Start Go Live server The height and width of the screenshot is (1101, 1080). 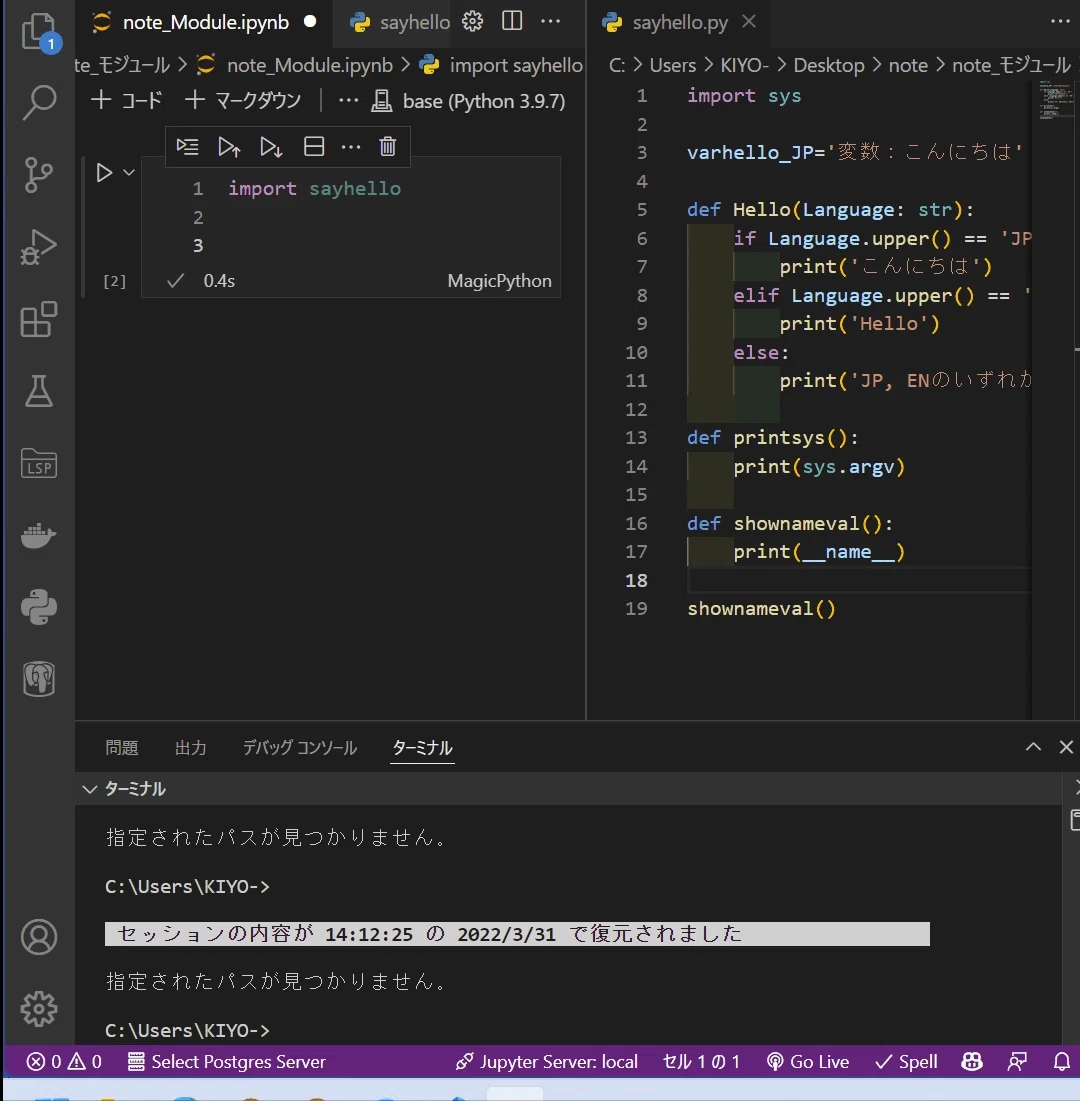coord(808,1062)
